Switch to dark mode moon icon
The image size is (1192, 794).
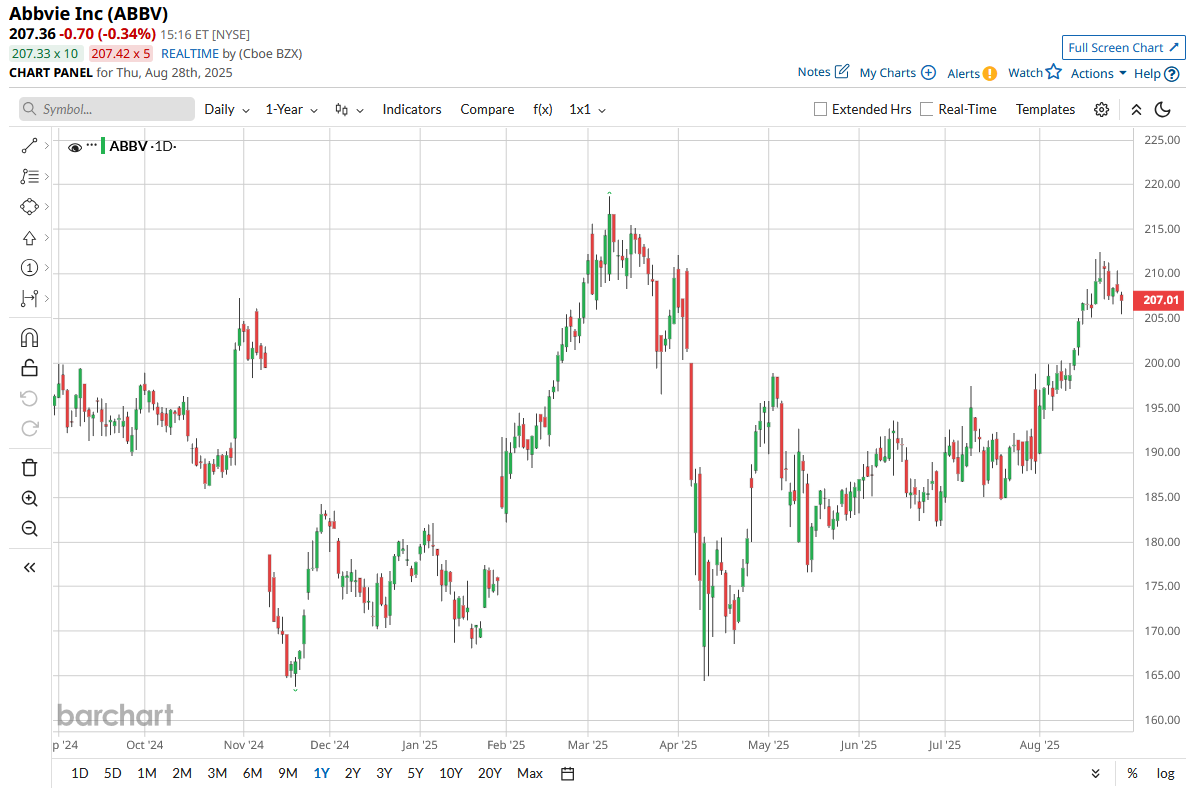(x=1162, y=110)
